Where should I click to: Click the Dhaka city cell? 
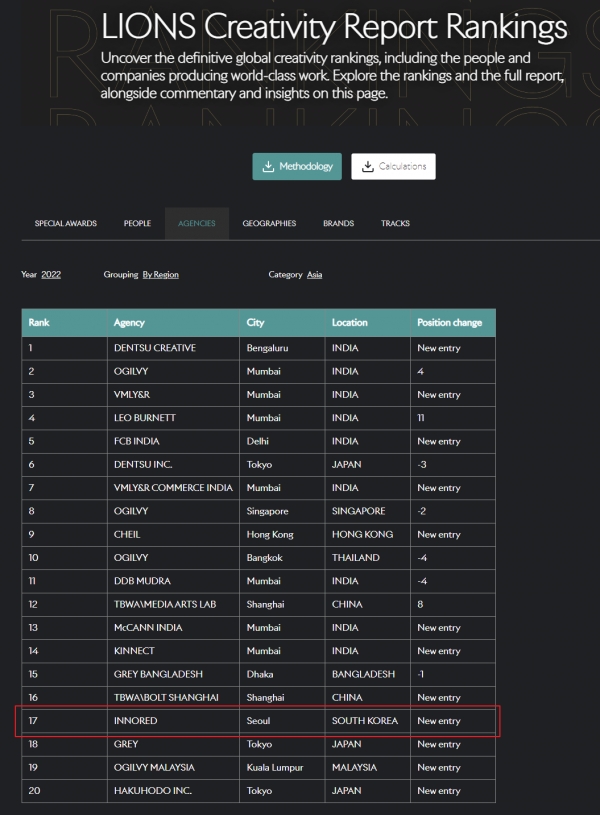pyautogui.click(x=282, y=674)
